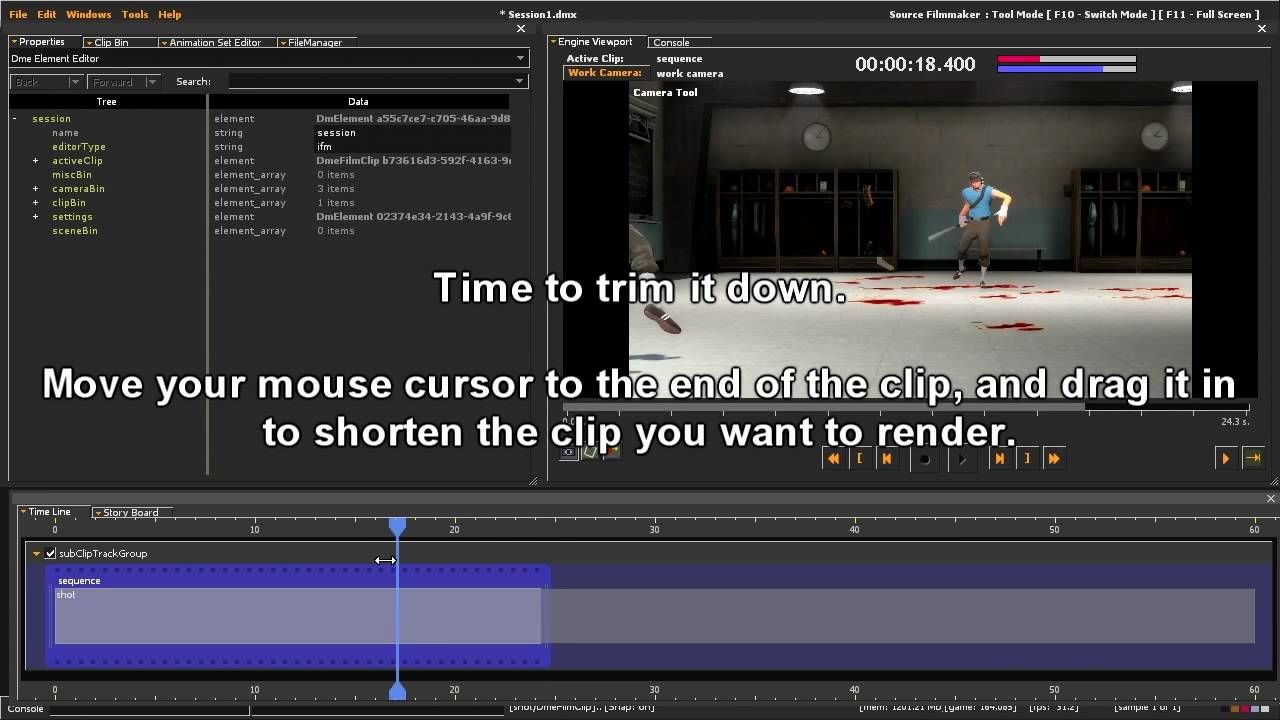Expand the clipBin tree node
The width and height of the screenshot is (1280, 720).
pyautogui.click(x=35, y=203)
